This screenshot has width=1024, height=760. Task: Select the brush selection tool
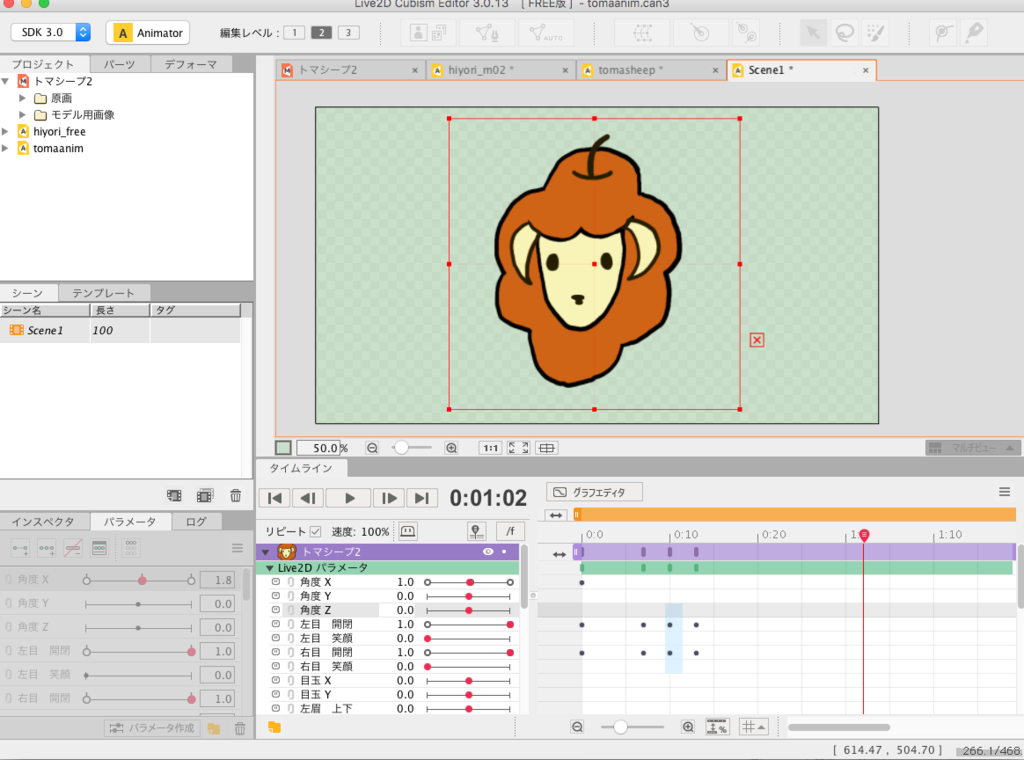tap(875, 33)
